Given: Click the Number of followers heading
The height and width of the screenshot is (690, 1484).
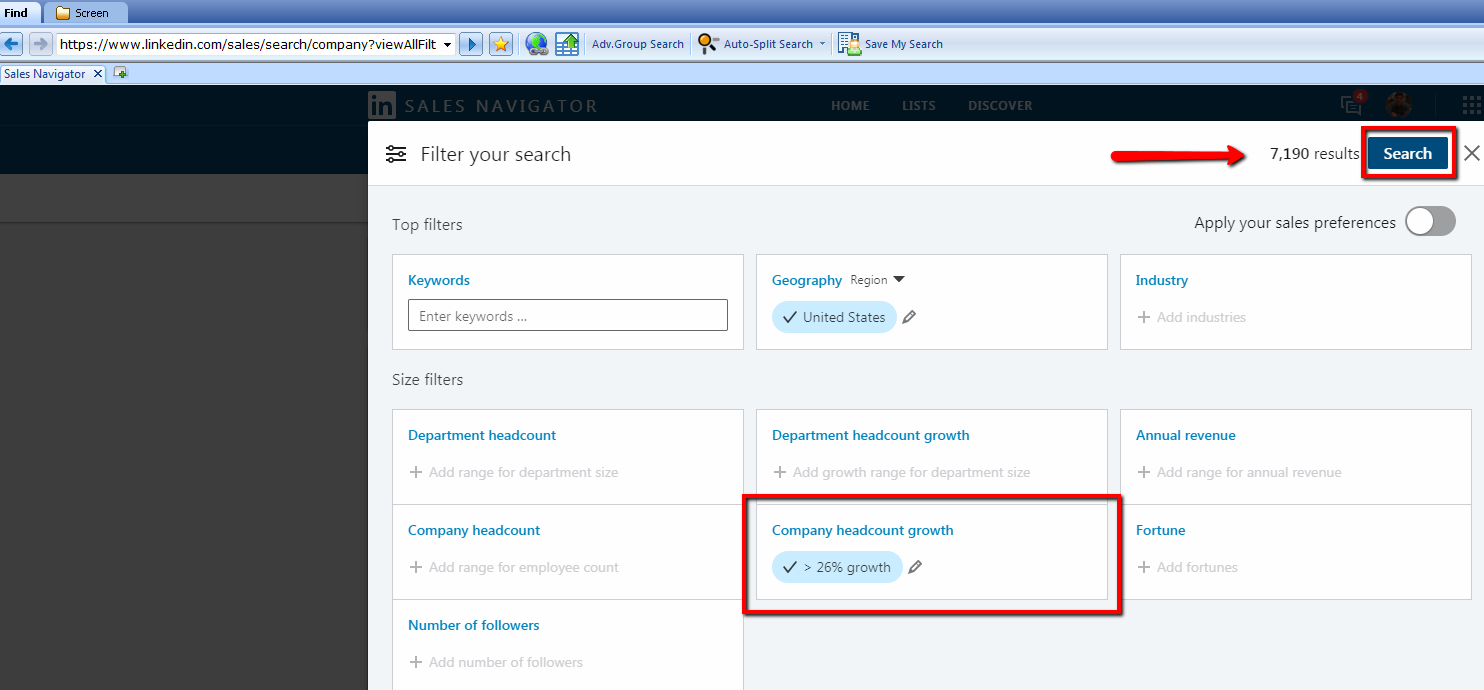Looking at the screenshot, I should (x=474, y=625).
